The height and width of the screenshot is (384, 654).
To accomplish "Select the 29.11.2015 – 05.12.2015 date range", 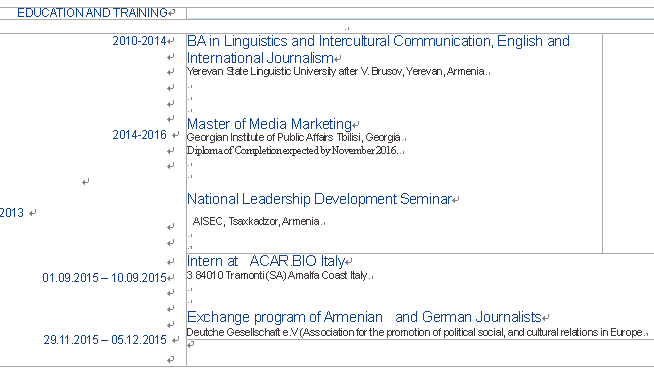I will 105,340.
